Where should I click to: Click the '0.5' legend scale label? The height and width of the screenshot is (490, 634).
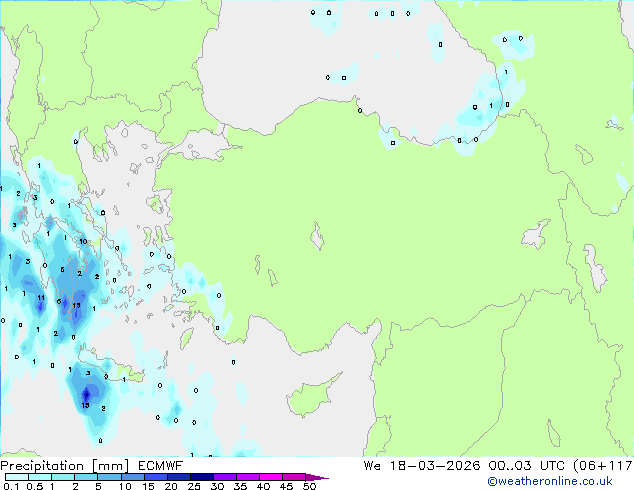[35, 486]
